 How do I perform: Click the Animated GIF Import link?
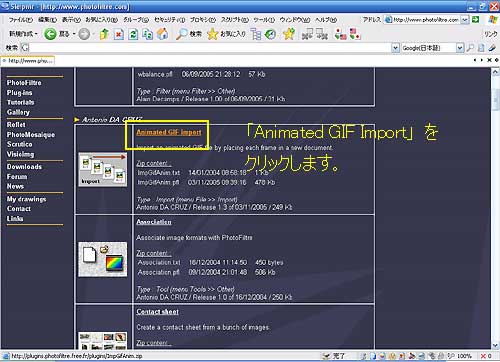169,132
